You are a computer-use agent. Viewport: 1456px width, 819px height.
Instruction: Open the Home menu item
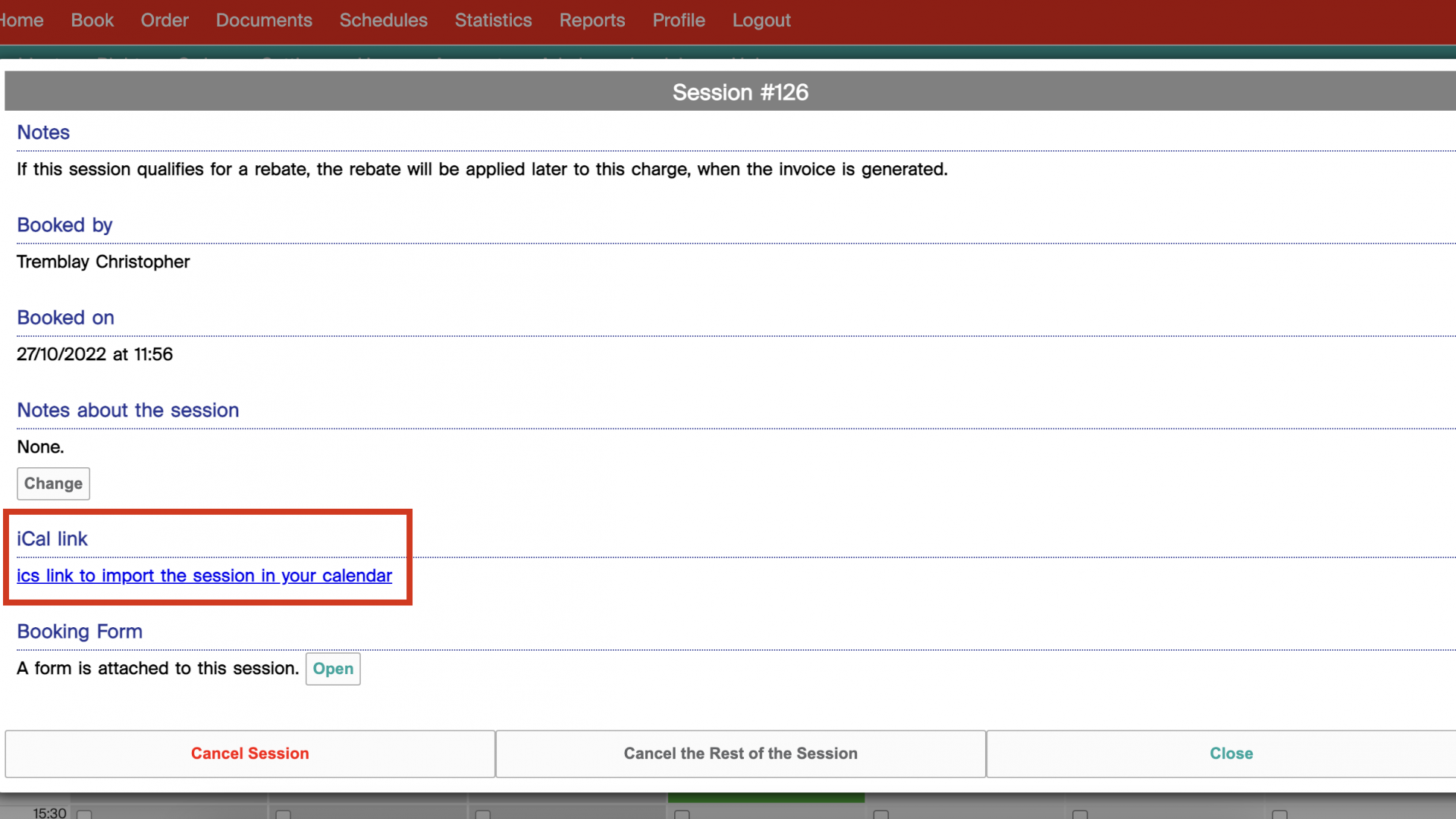pyautogui.click(x=21, y=20)
